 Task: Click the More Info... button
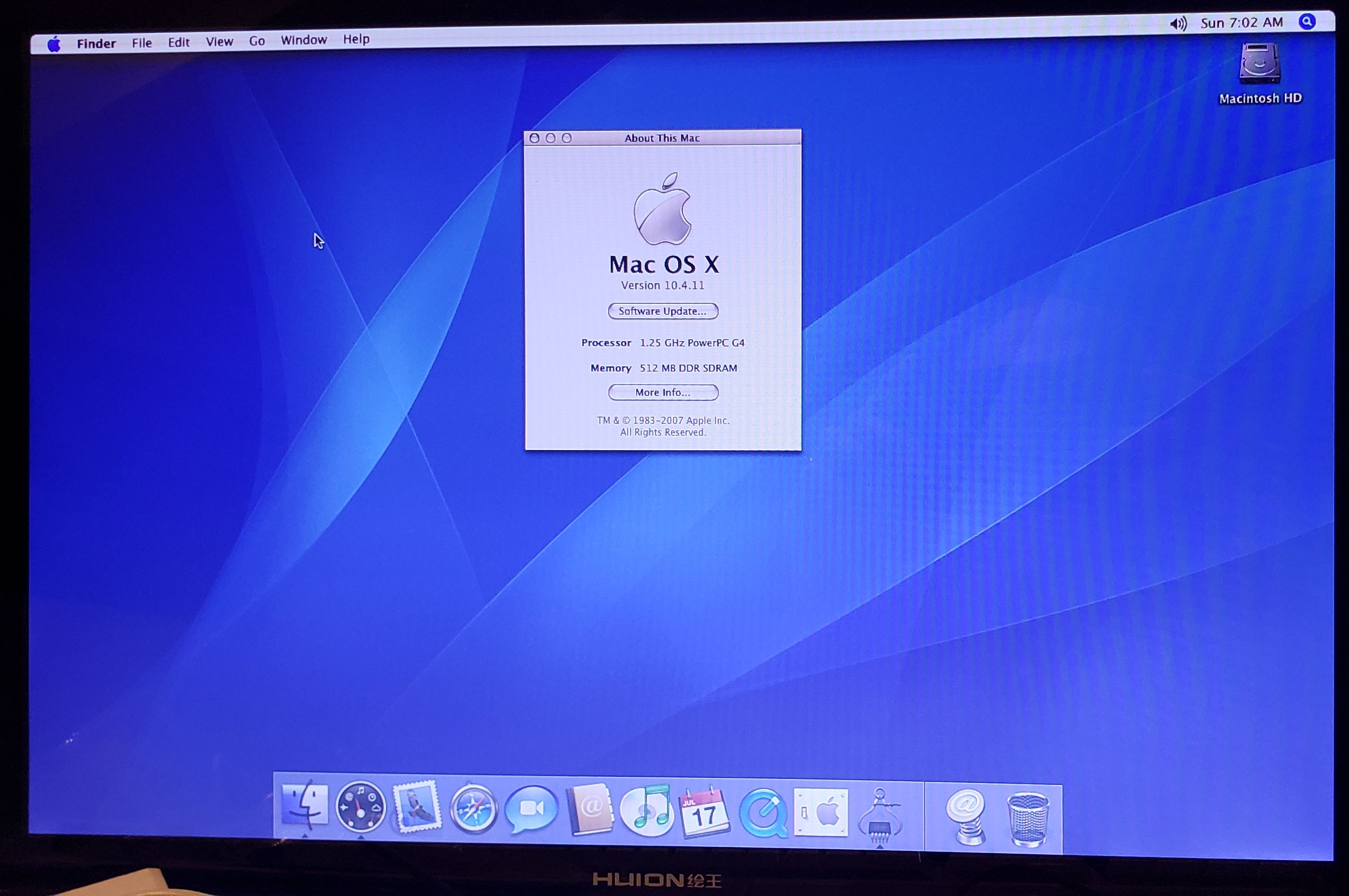663,392
